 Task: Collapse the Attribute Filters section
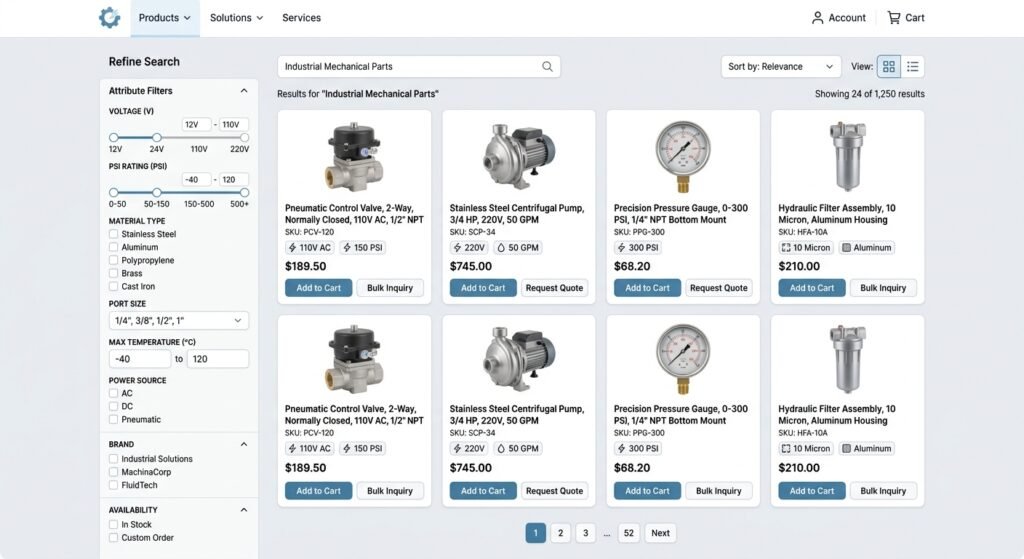(x=244, y=91)
